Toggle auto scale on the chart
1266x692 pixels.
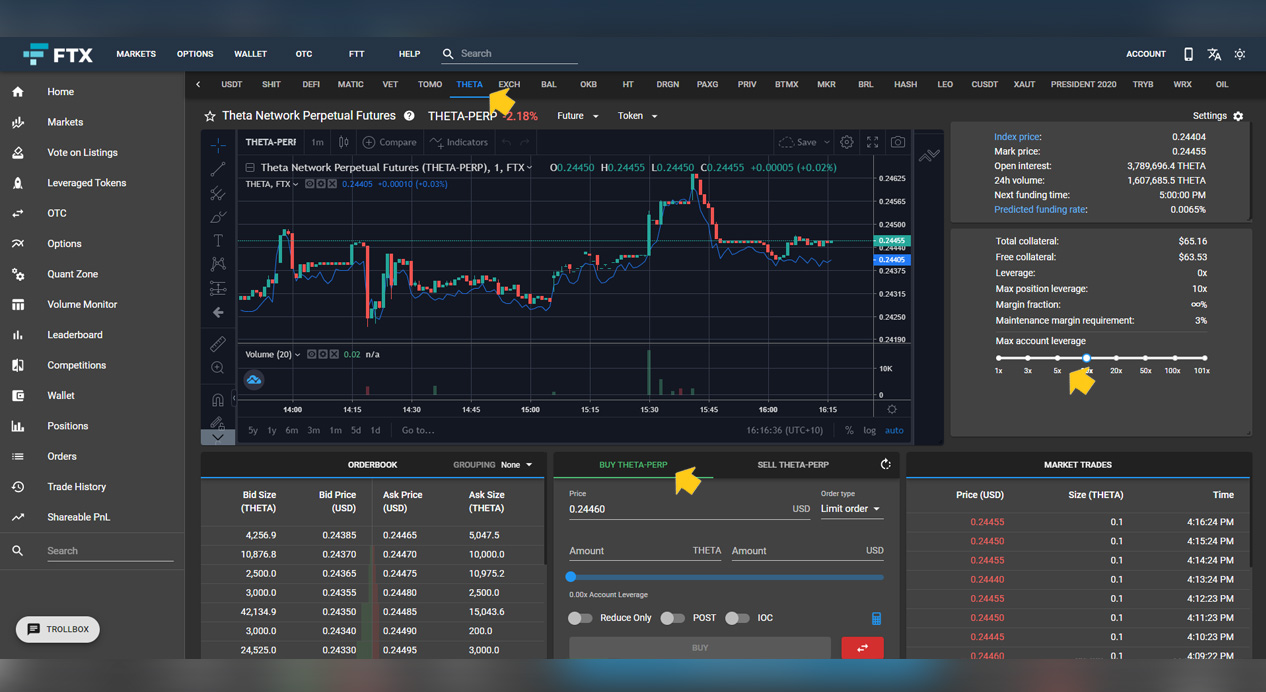click(x=894, y=430)
